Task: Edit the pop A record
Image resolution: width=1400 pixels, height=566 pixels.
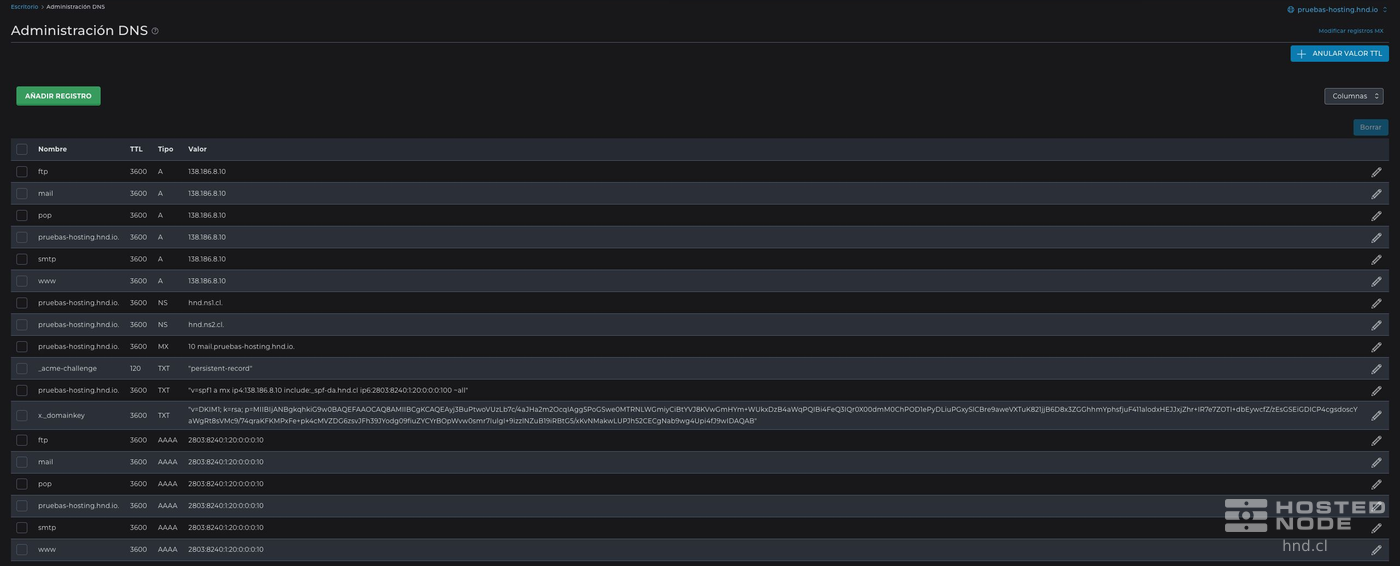Action: click(1376, 216)
